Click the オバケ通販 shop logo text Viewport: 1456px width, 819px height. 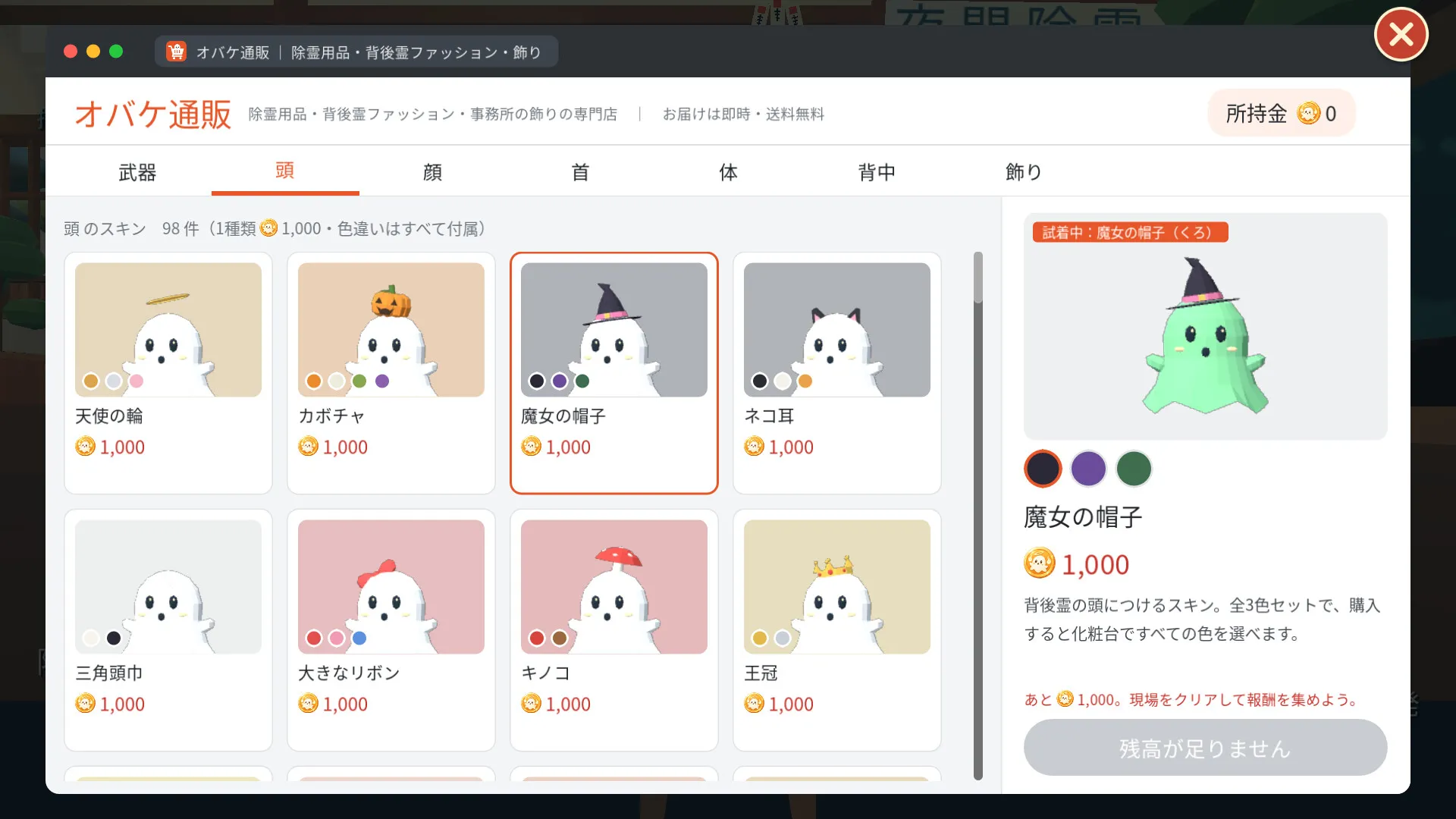[153, 114]
